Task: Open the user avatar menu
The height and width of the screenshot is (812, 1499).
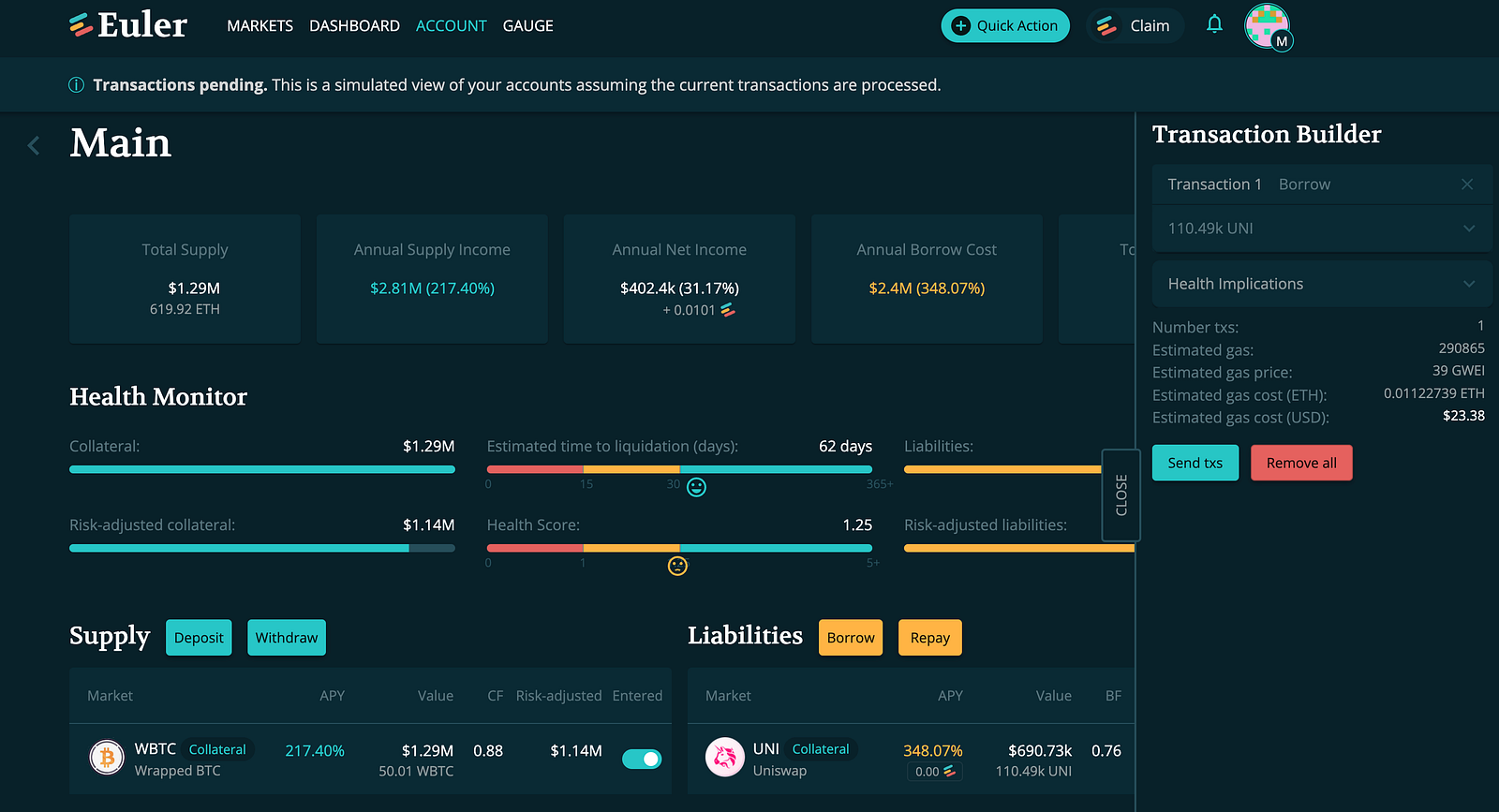Action: (x=1268, y=26)
